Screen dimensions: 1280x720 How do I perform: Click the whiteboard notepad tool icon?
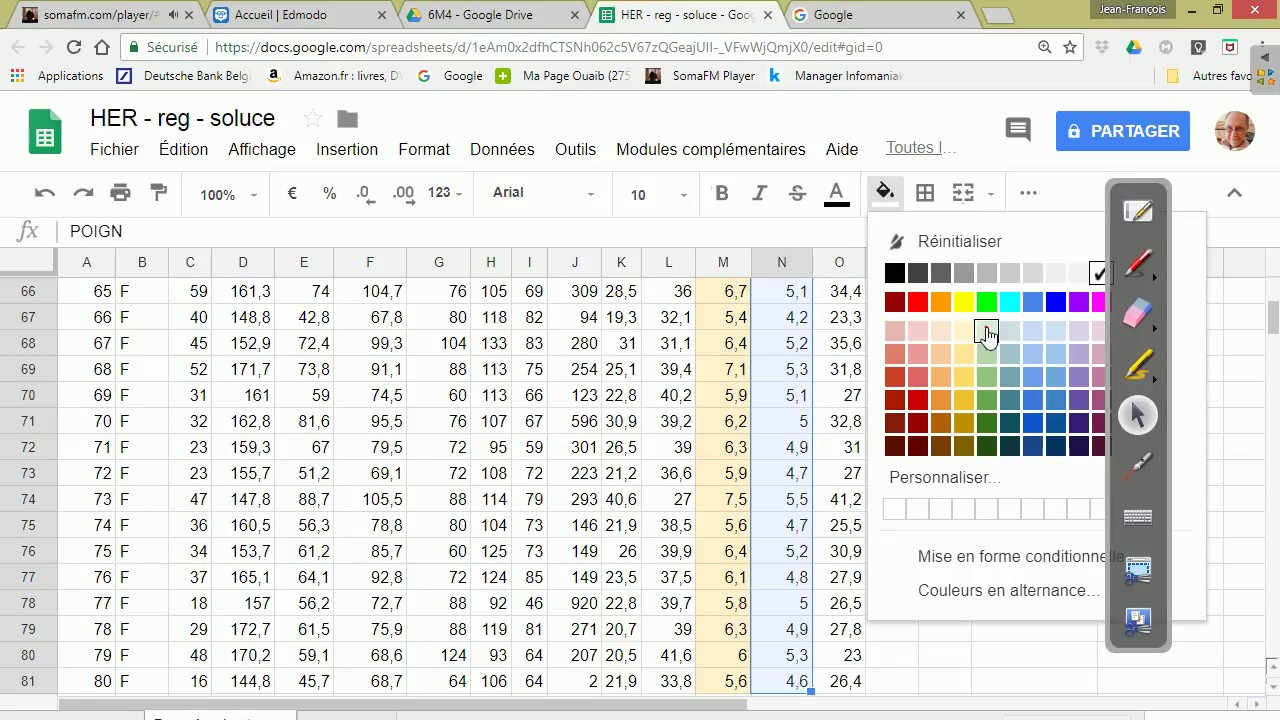1138,211
